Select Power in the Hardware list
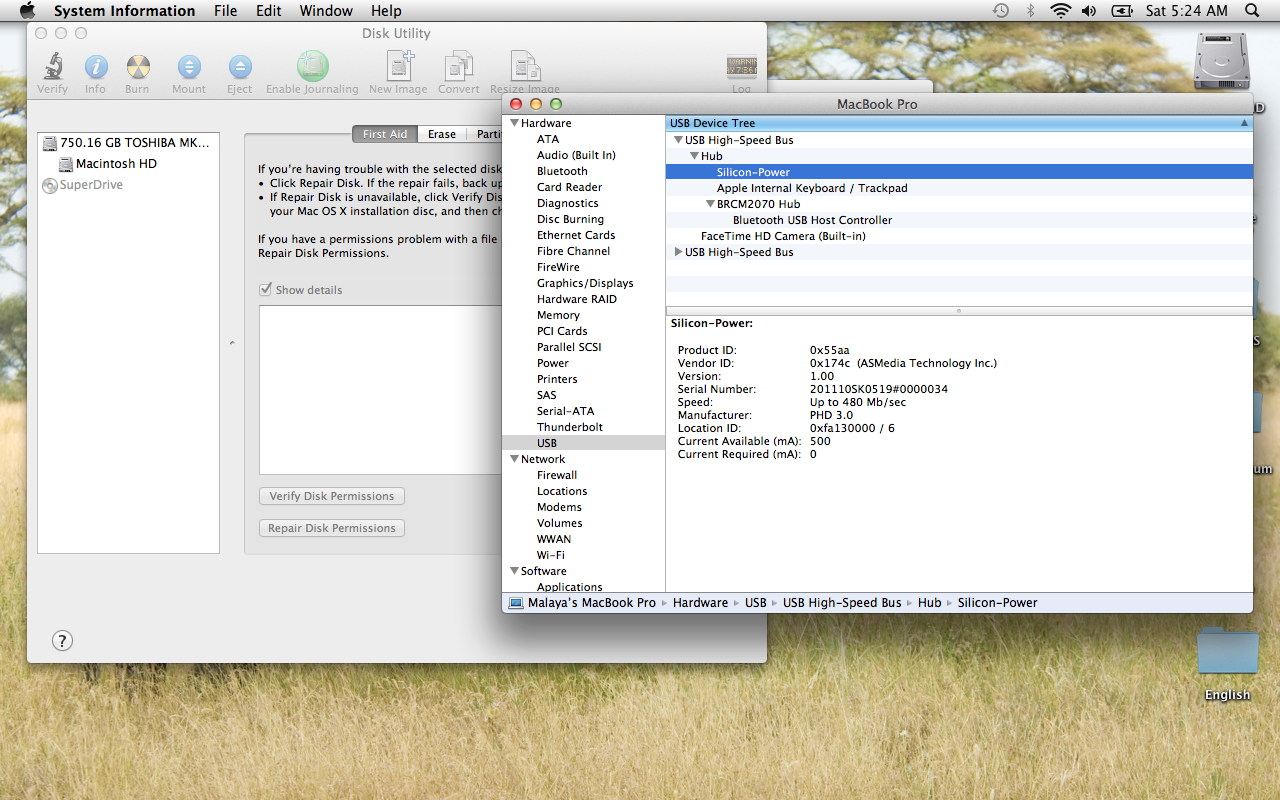Image resolution: width=1280 pixels, height=800 pixels. (553, 363)
